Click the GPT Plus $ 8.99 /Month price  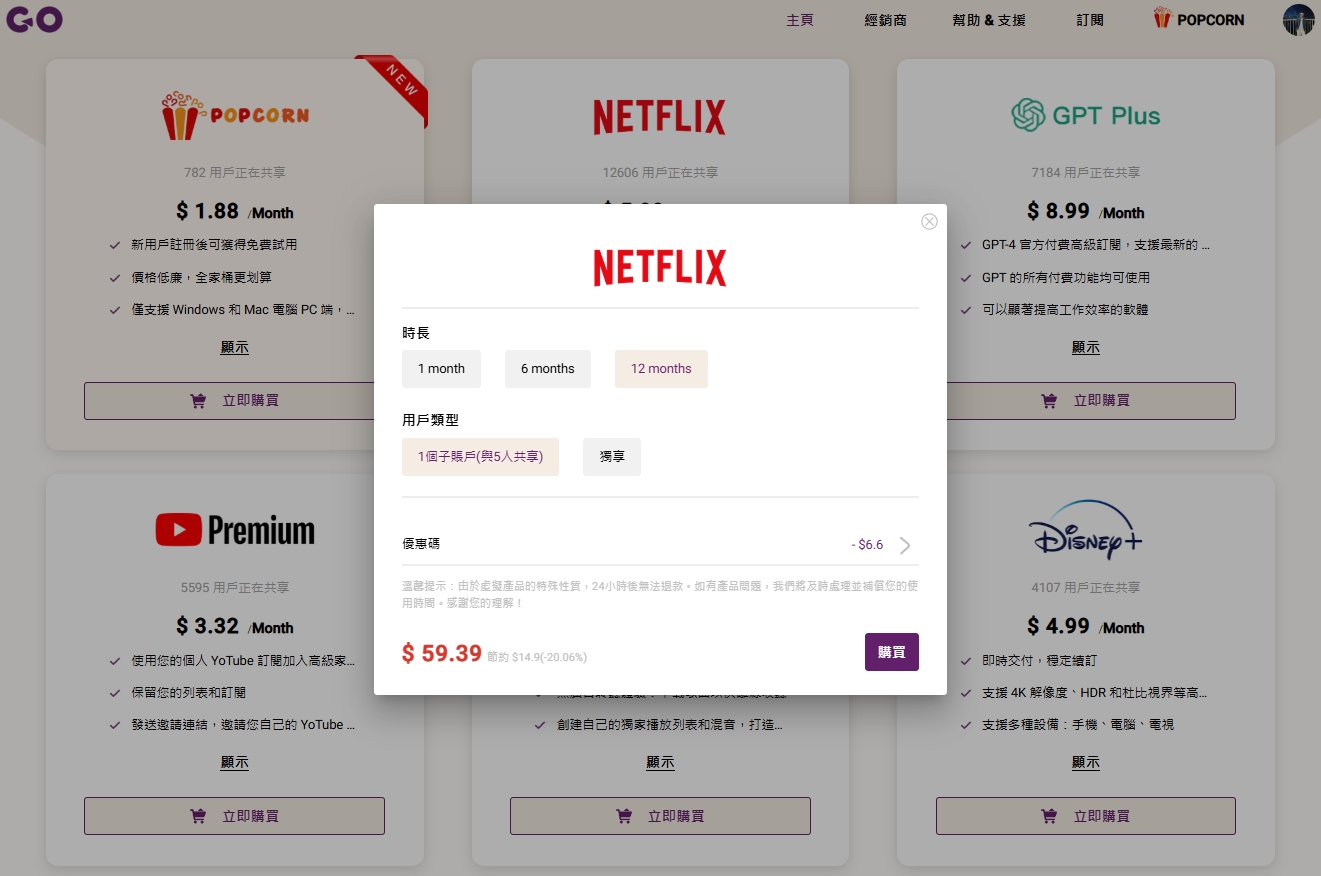[1086, 211]
